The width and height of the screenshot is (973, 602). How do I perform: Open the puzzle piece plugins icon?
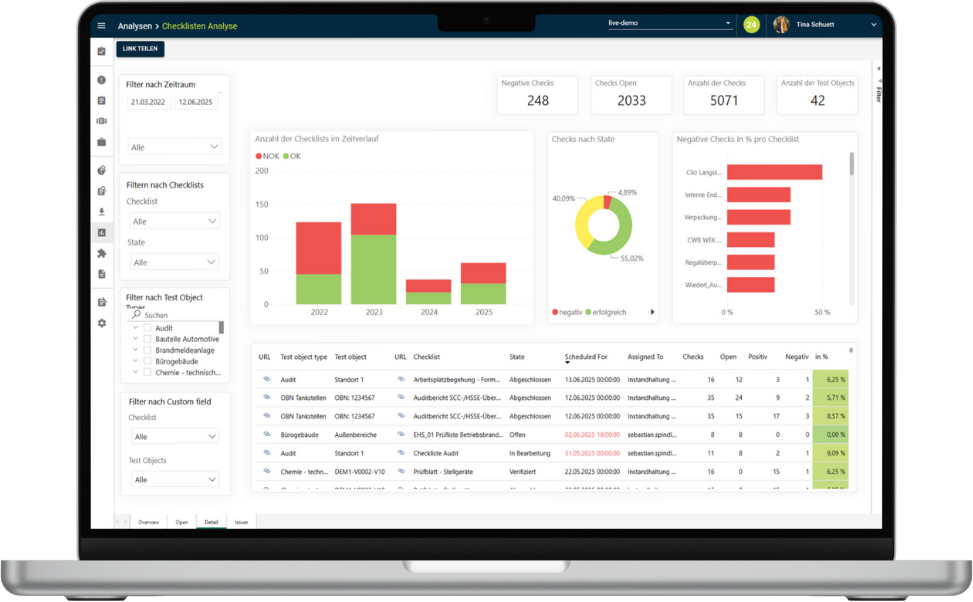(x=102, y=253)
